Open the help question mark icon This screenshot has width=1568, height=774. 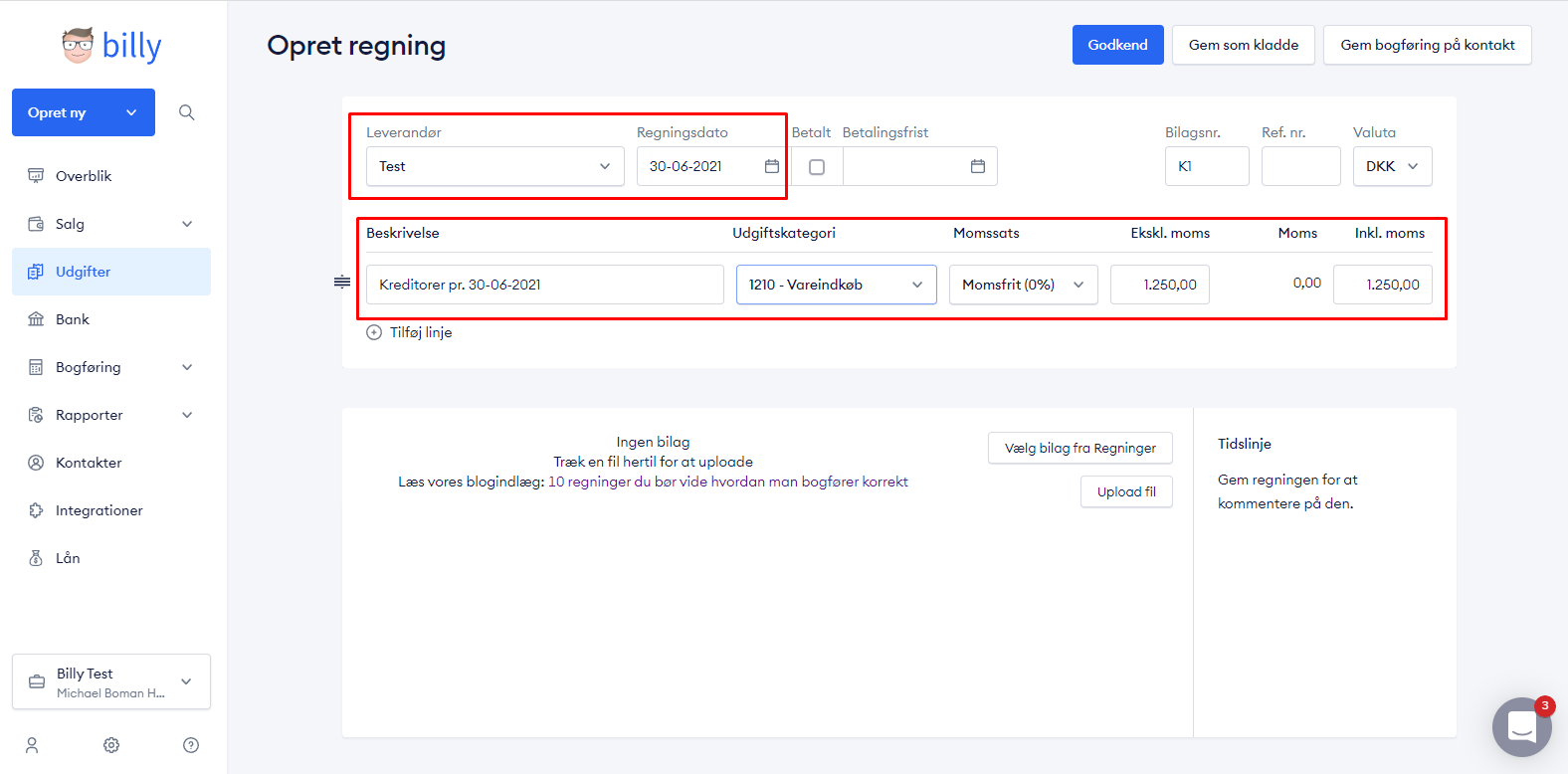[191, 745]
